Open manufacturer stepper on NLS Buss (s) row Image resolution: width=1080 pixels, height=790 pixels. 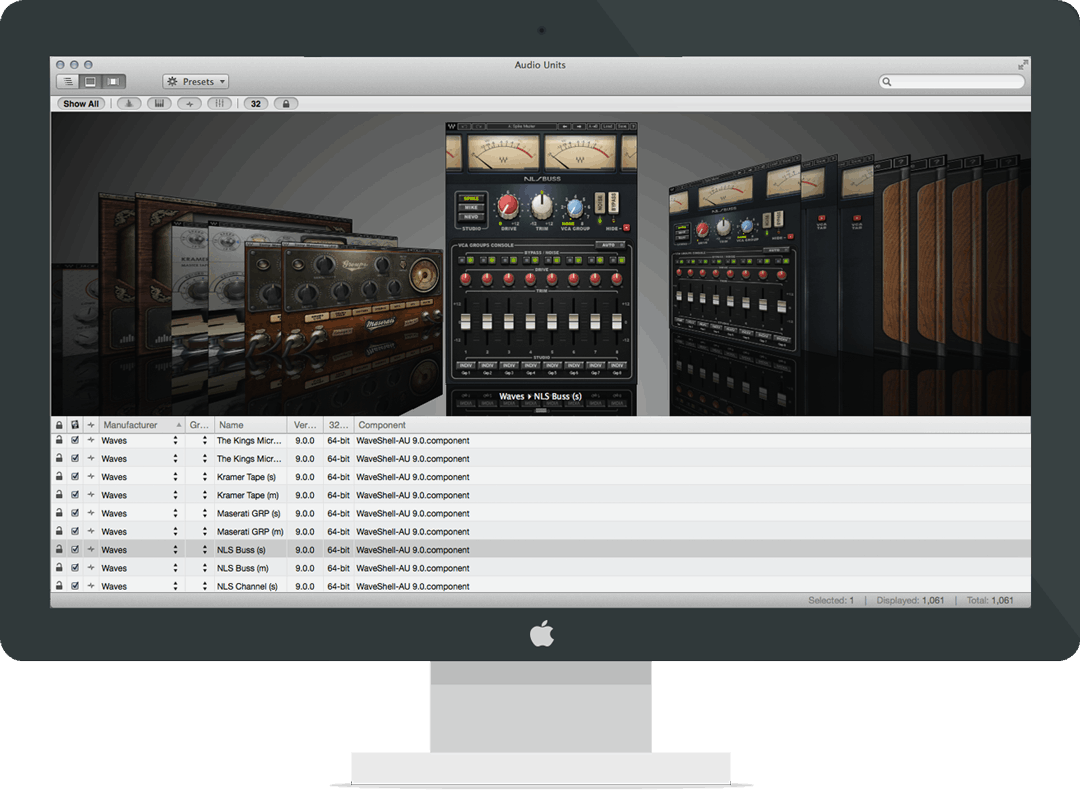(x=176, y=550)
